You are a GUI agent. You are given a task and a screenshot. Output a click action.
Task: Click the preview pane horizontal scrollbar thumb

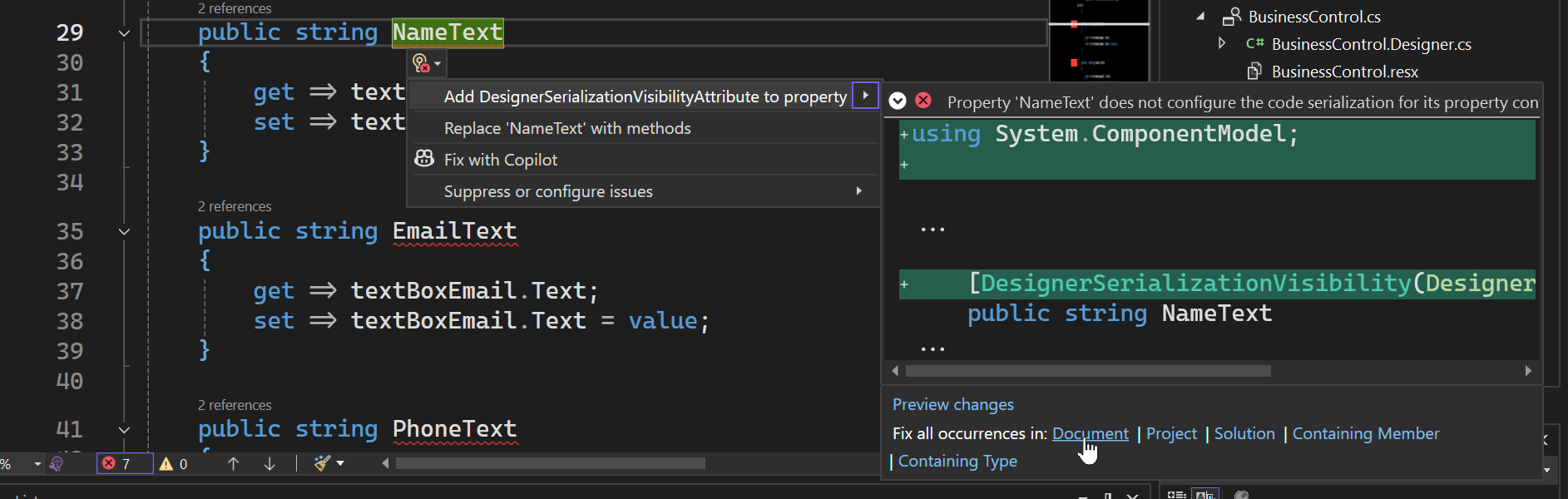click(x=1088, y=371)
